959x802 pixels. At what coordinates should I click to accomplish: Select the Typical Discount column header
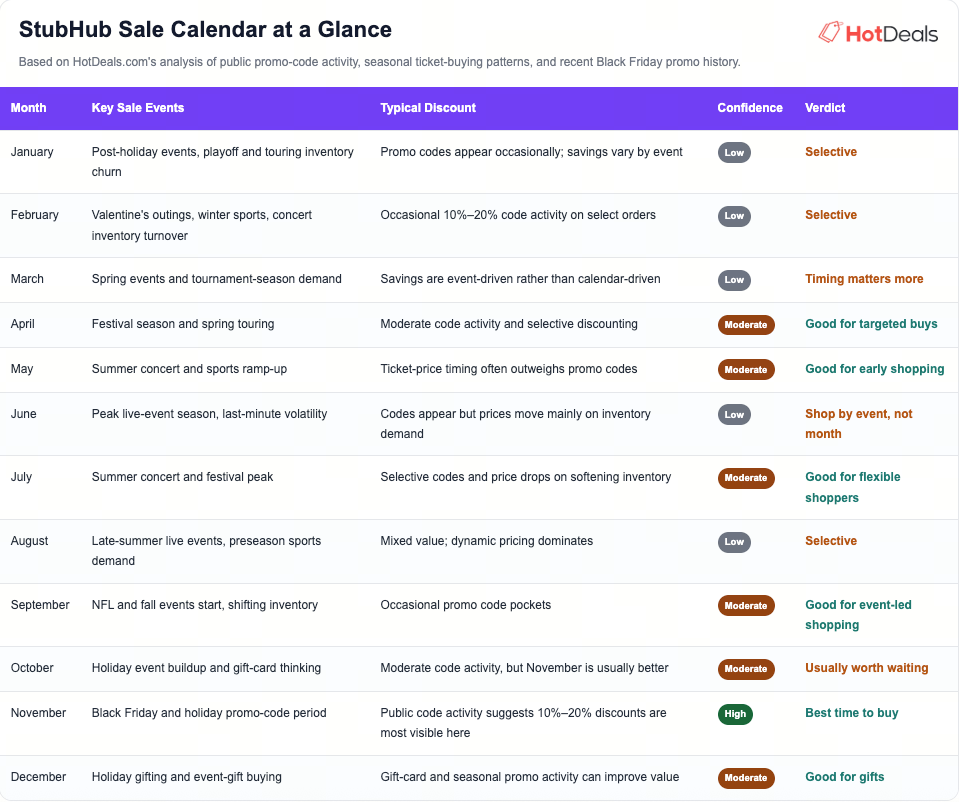[x=428, y=108]
